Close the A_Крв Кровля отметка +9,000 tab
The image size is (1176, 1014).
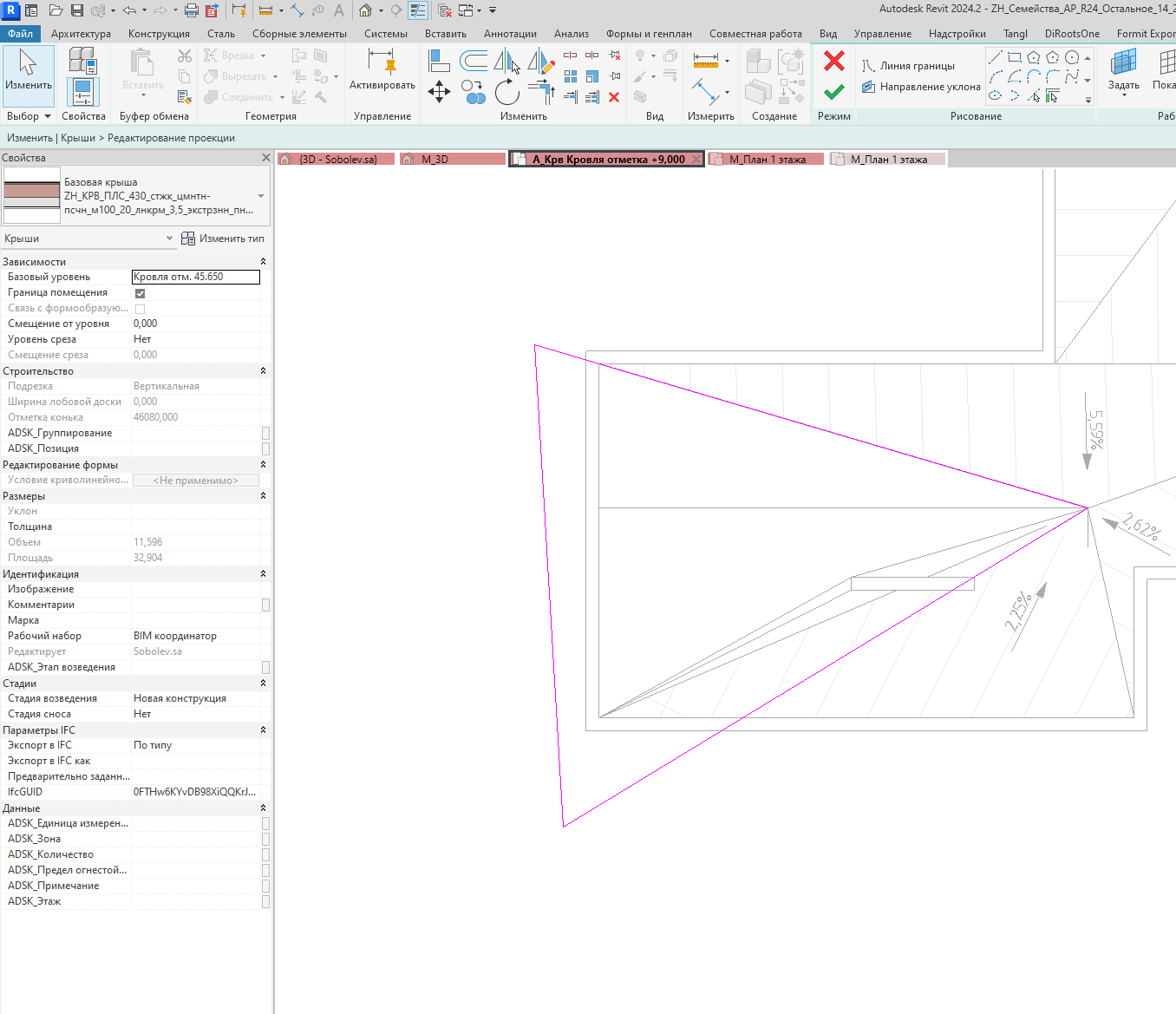[696, 160]
